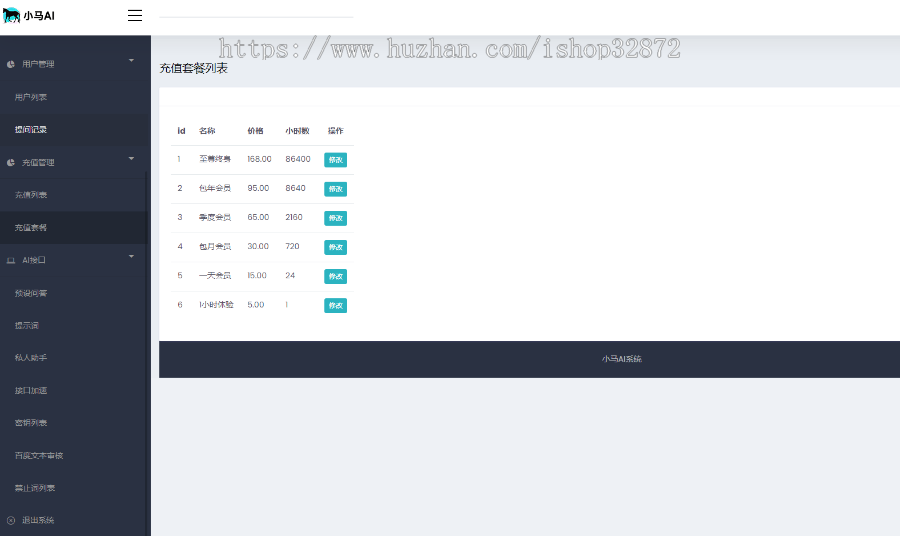Click the 用户管理 pie icon
The height and width of the screenshot is (536, 900).
pyautogui.click(x=11, y=64)
